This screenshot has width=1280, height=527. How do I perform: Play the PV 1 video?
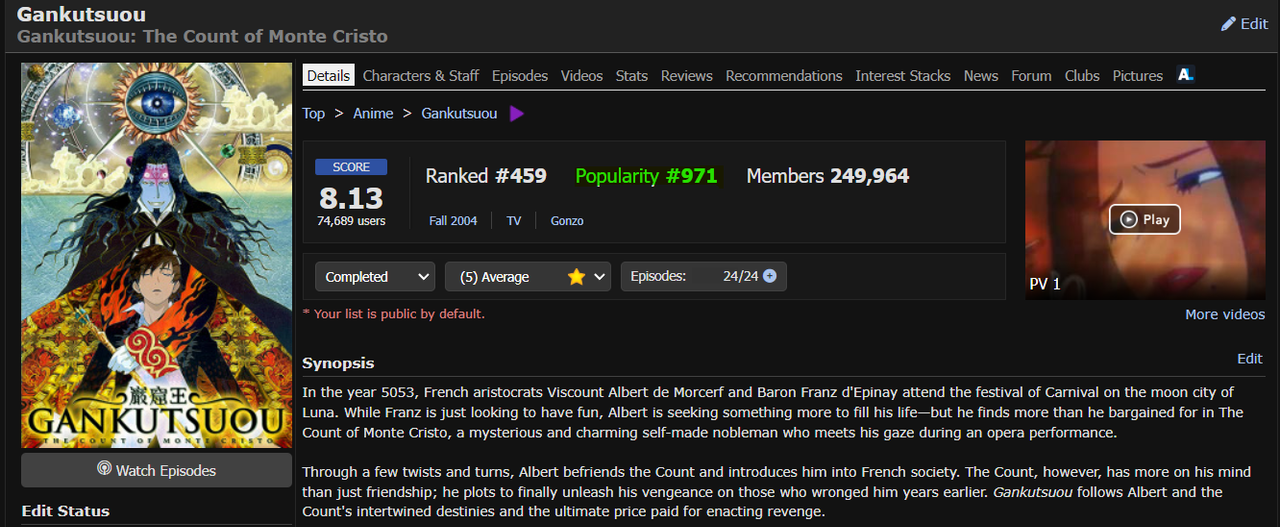[x=1145, y=220]
